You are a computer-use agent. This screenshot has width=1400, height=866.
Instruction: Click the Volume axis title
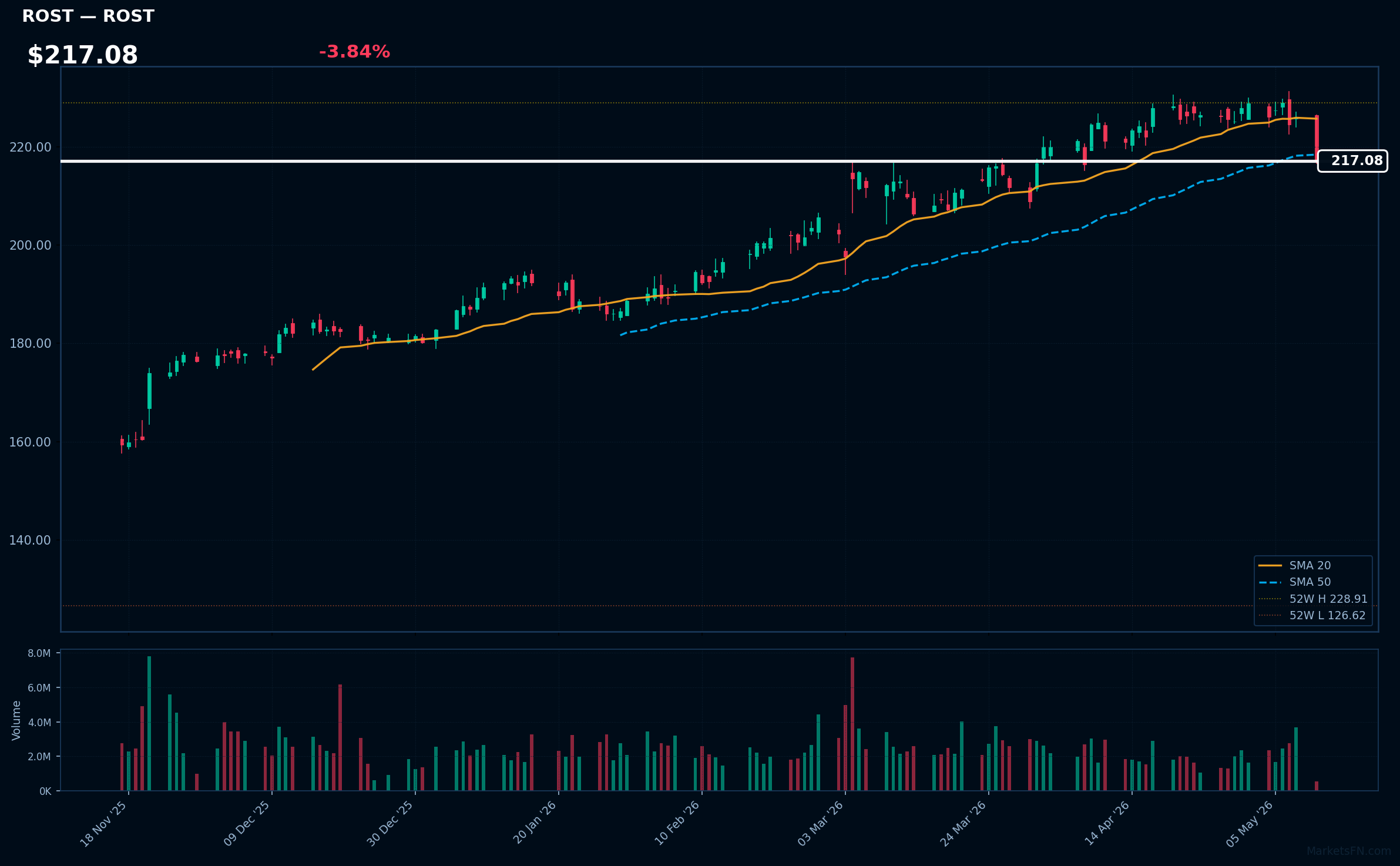click(x=16, y=720)
